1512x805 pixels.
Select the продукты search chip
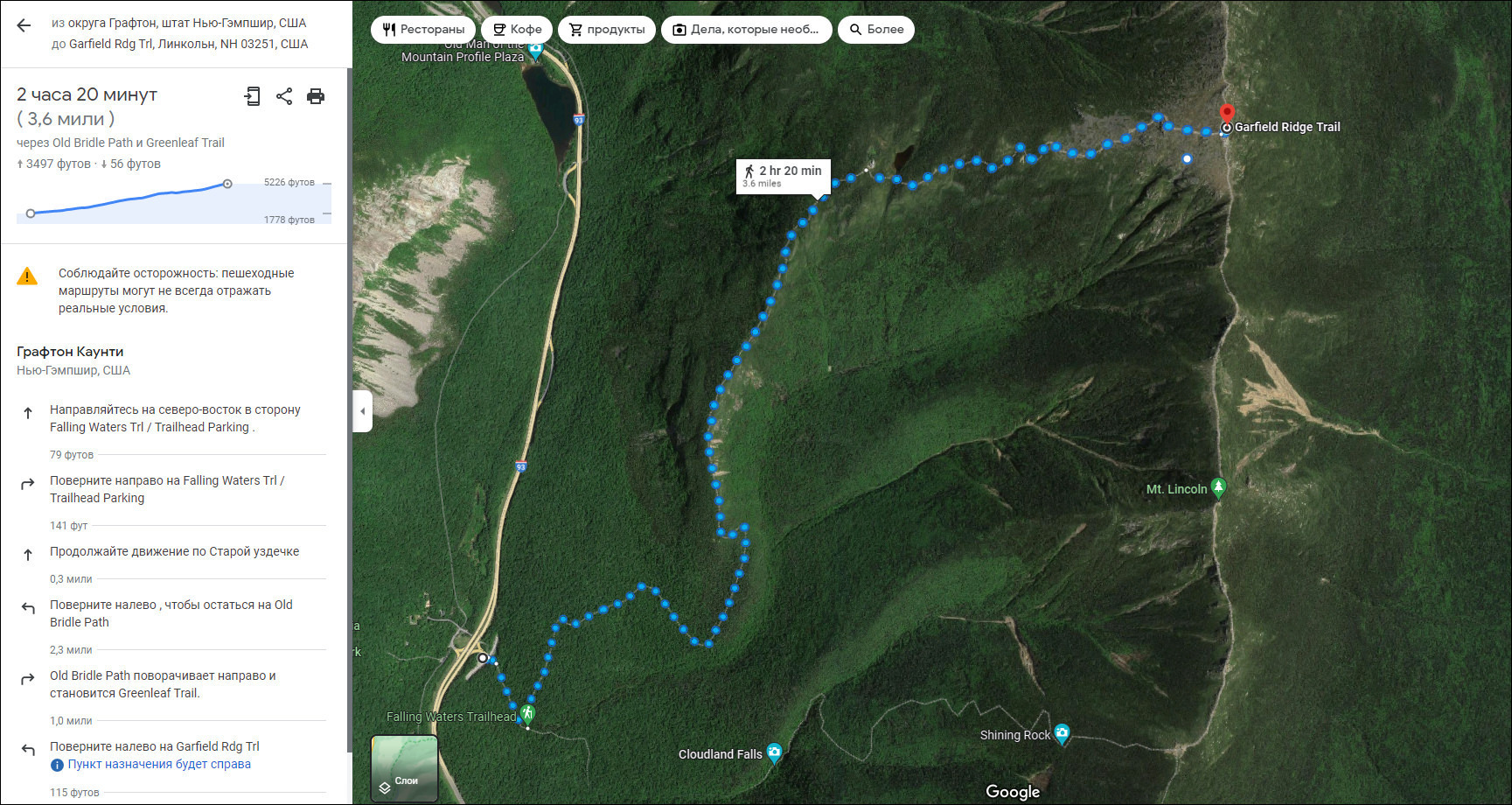click(x=607, y=29)
